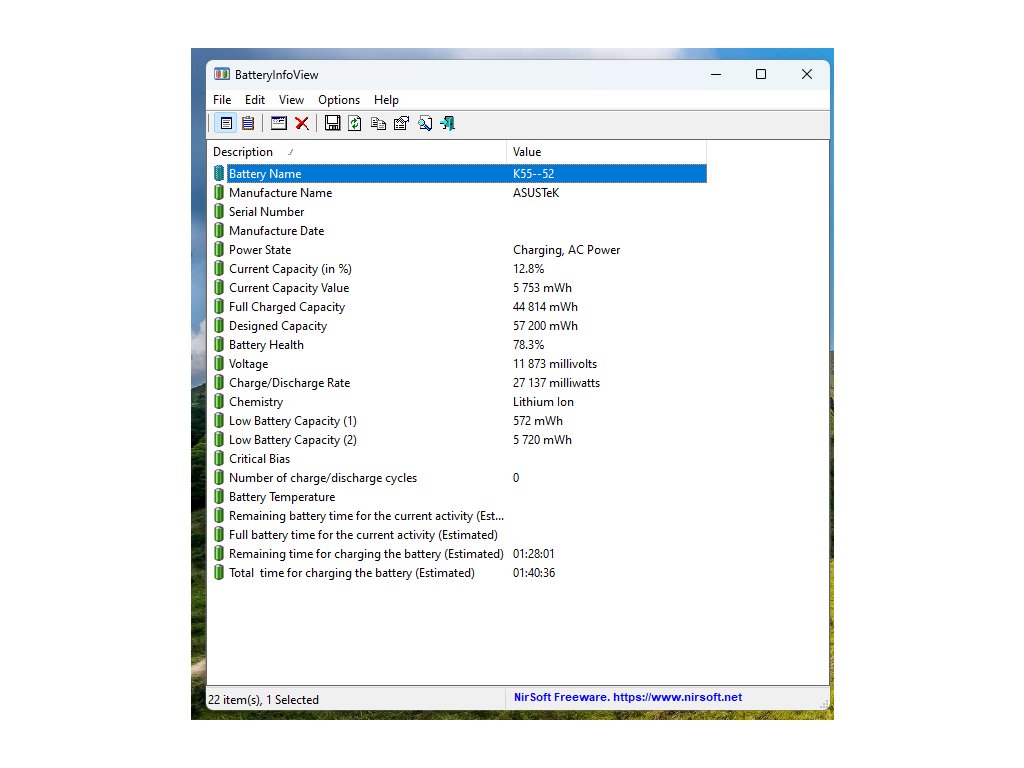This screenshot has height=768, width=1024.
Task: Select Remaining battery time for current activity row
Action: tap(460, 516)
